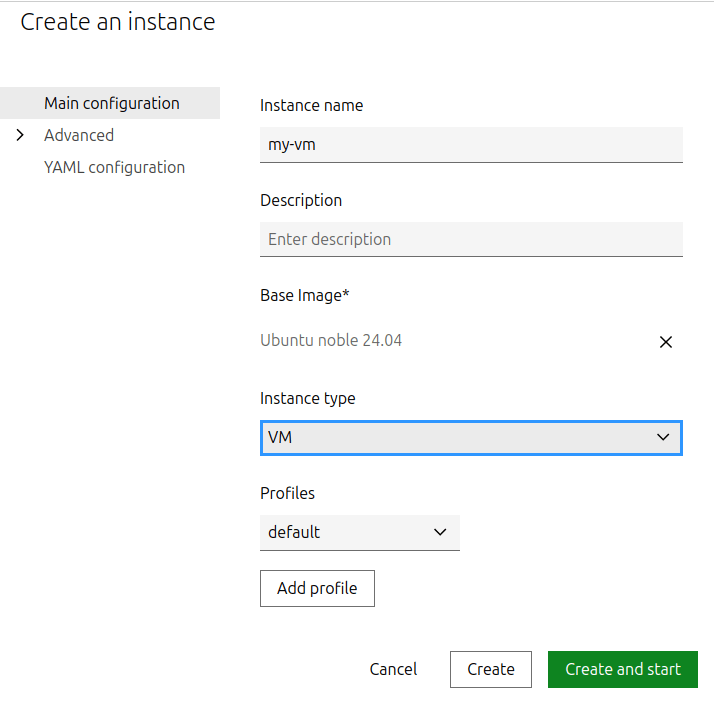The height and width of the screenshot is (705, 714).
Task: Select the Main configuration tab
Action: (112, 103)
